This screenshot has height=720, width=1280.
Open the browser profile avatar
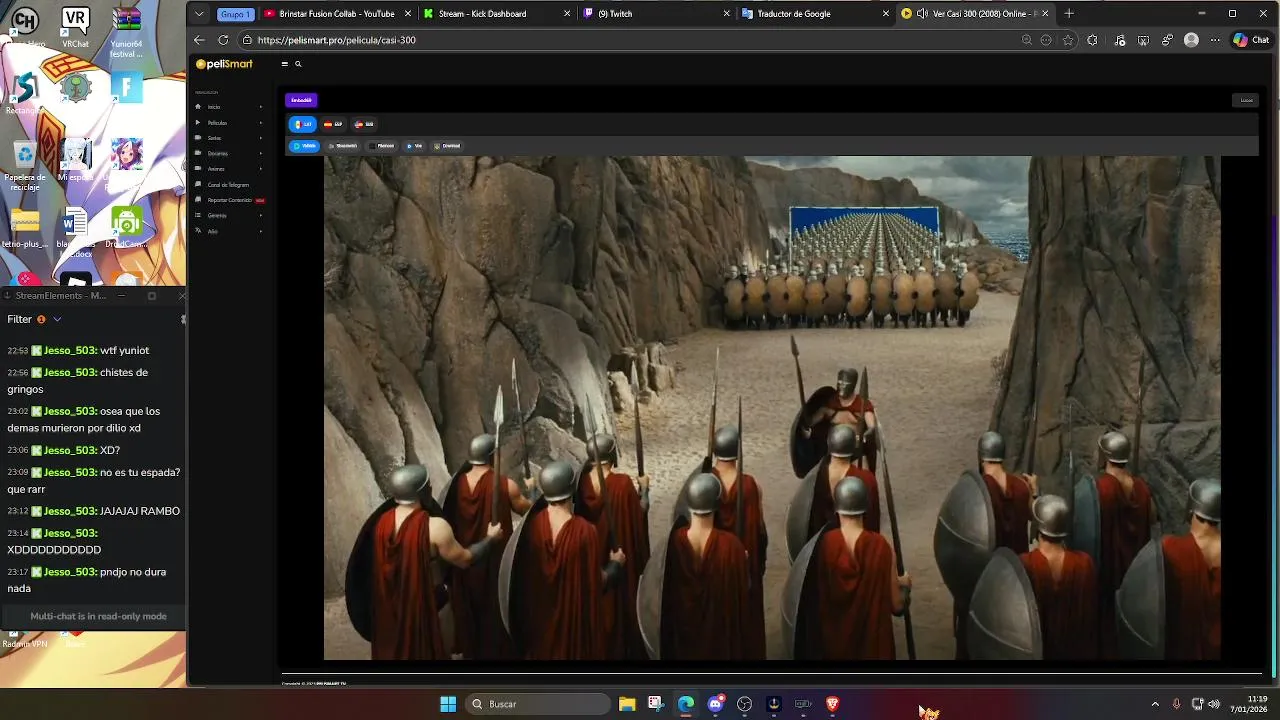(1191, 40)
